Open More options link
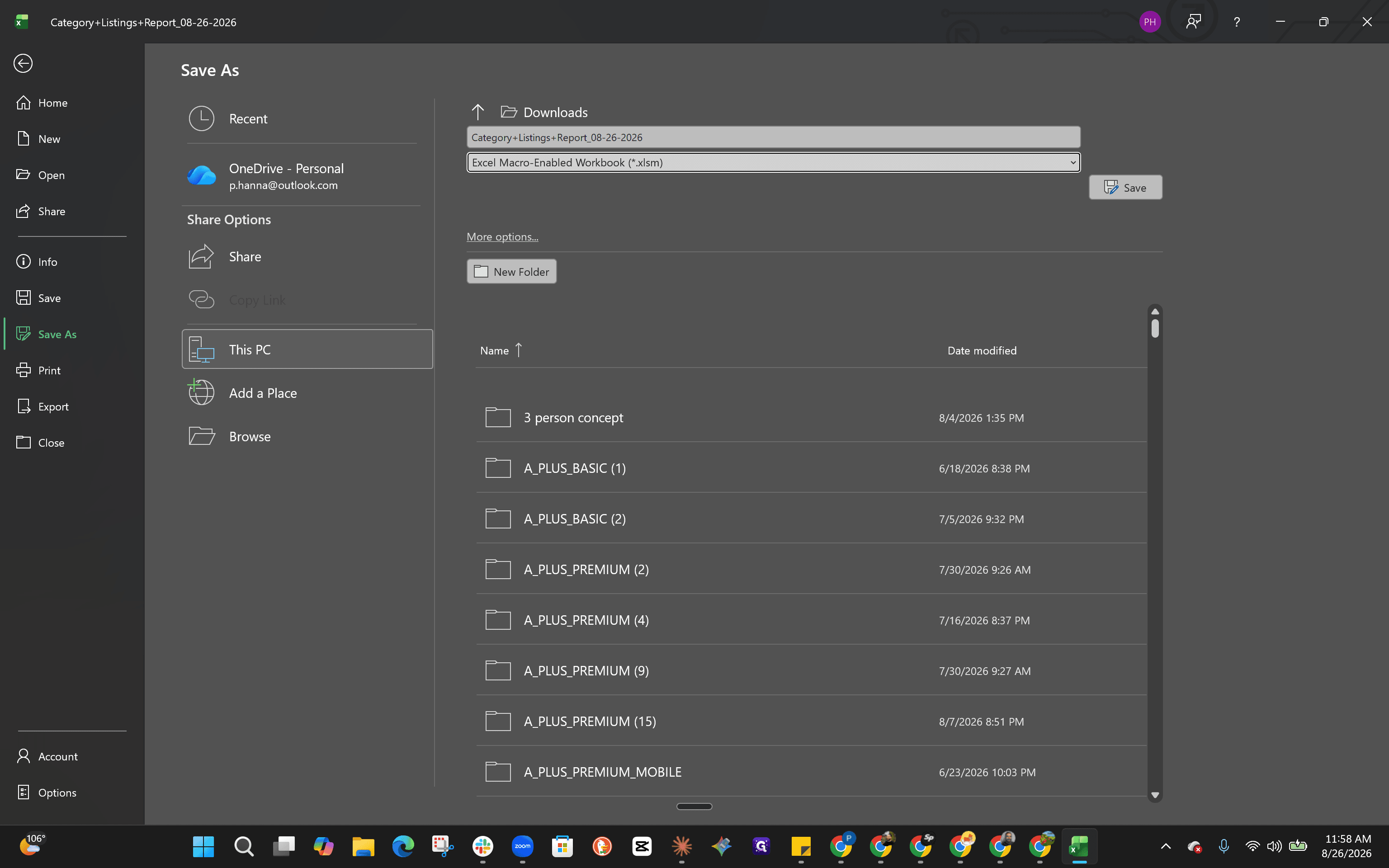 tap(502, 236)
